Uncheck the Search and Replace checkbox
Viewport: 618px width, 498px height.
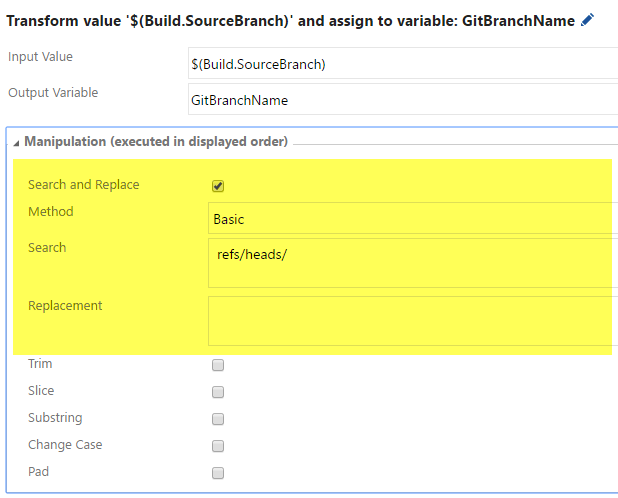tap(218, 186)
